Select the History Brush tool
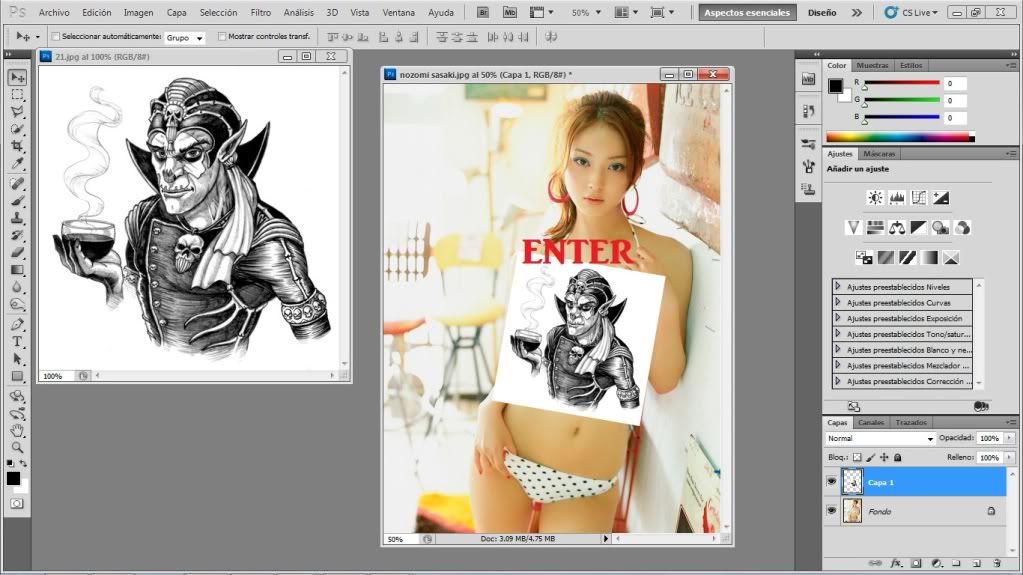Screen dimensions: 1023x575 pyautogui.click(x=17, y=235)
